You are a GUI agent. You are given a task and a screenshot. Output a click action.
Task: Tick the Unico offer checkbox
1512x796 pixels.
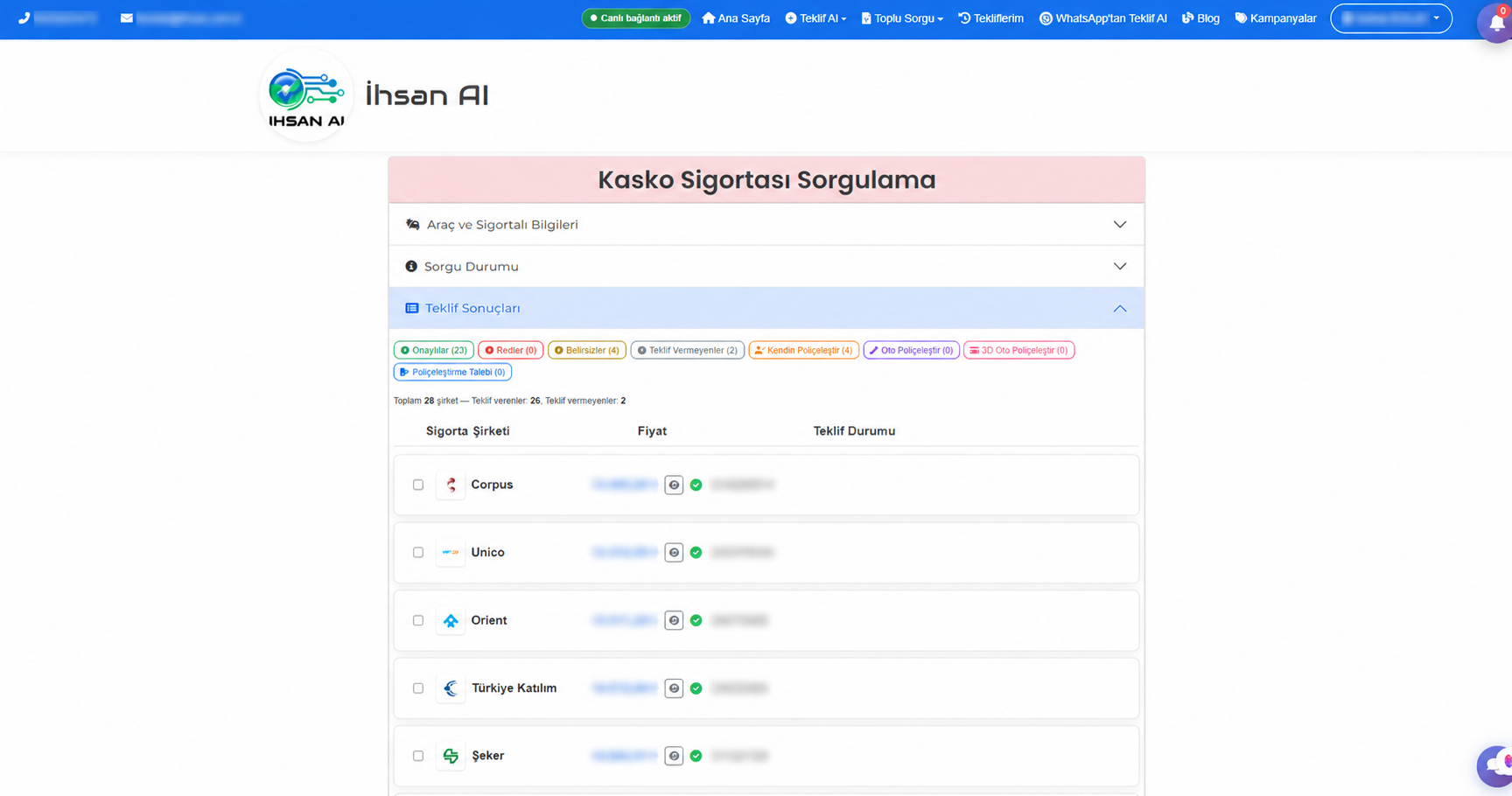tap(418, 553)
